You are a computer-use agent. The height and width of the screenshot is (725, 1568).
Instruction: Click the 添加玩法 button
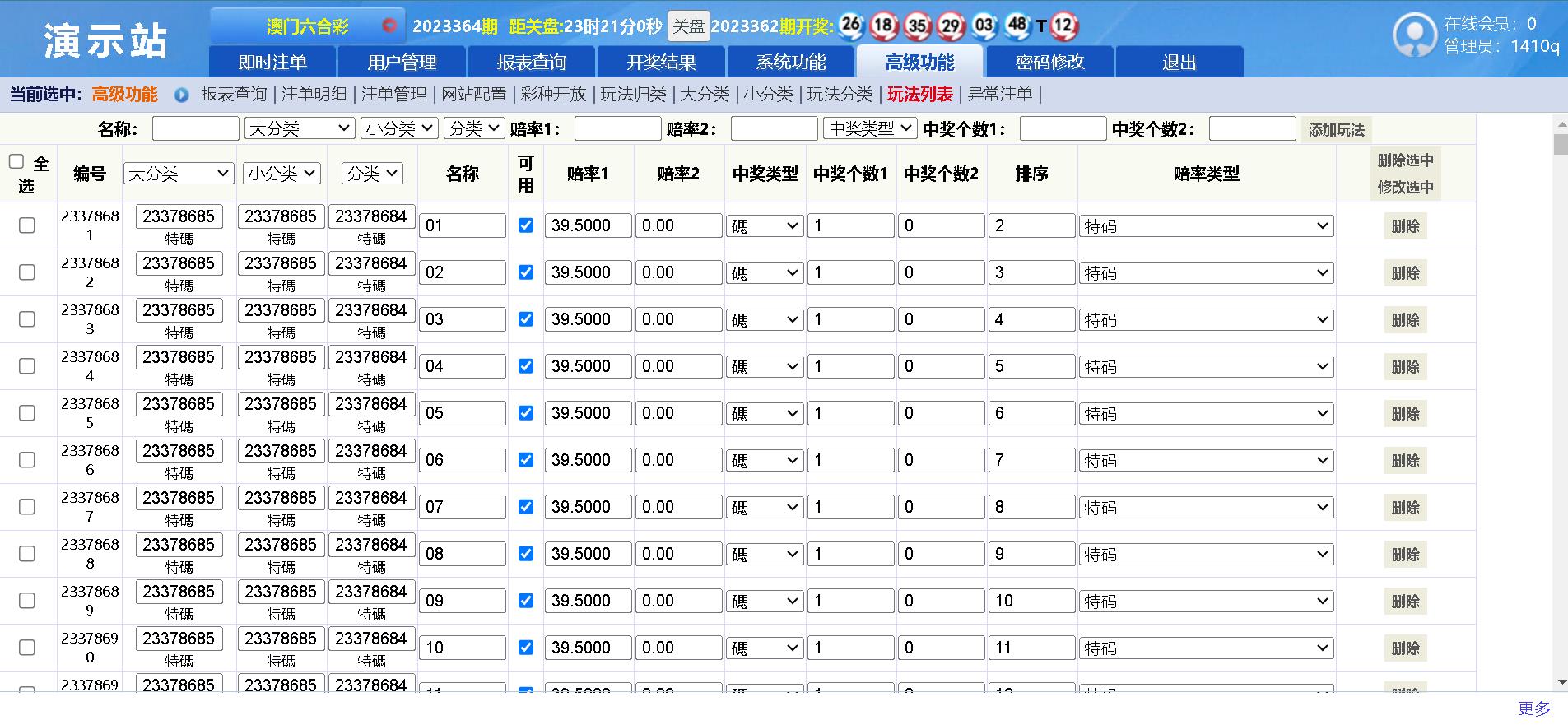click(x=1337, y=129)
